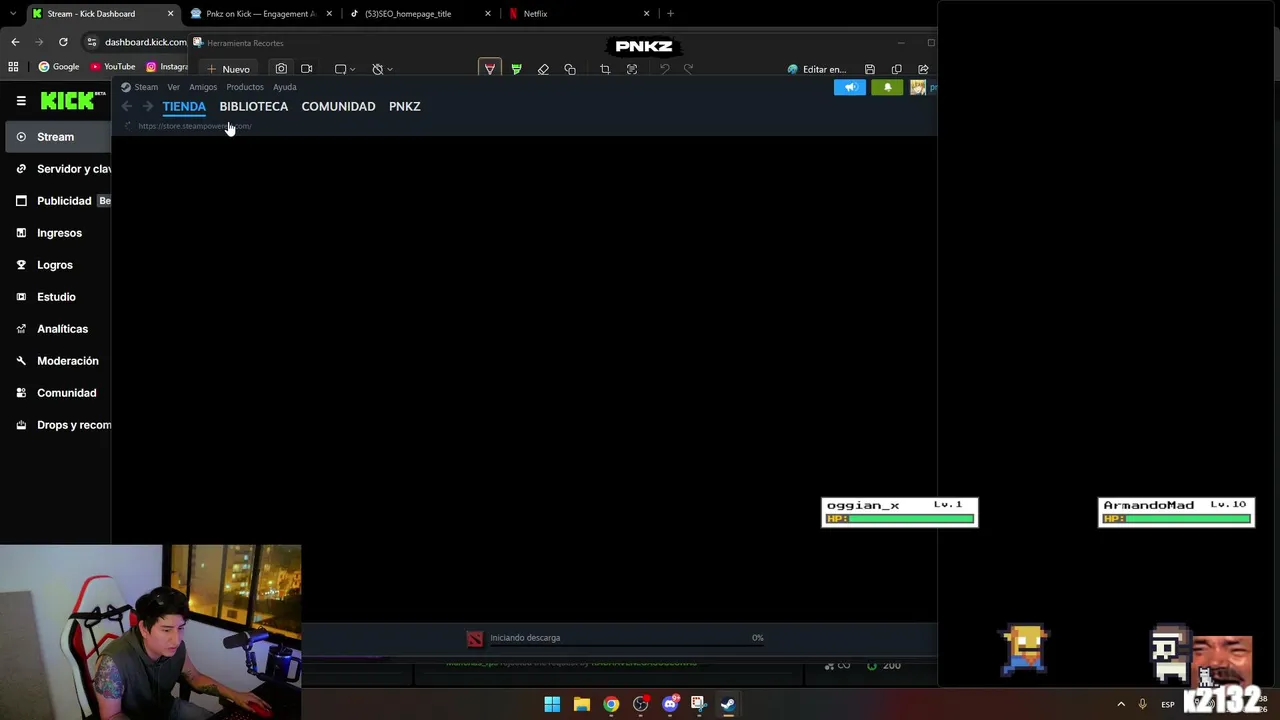The image size is (1280, 720).
Task: Open the Ayuda menu in Steam
Action: point(285,87)
